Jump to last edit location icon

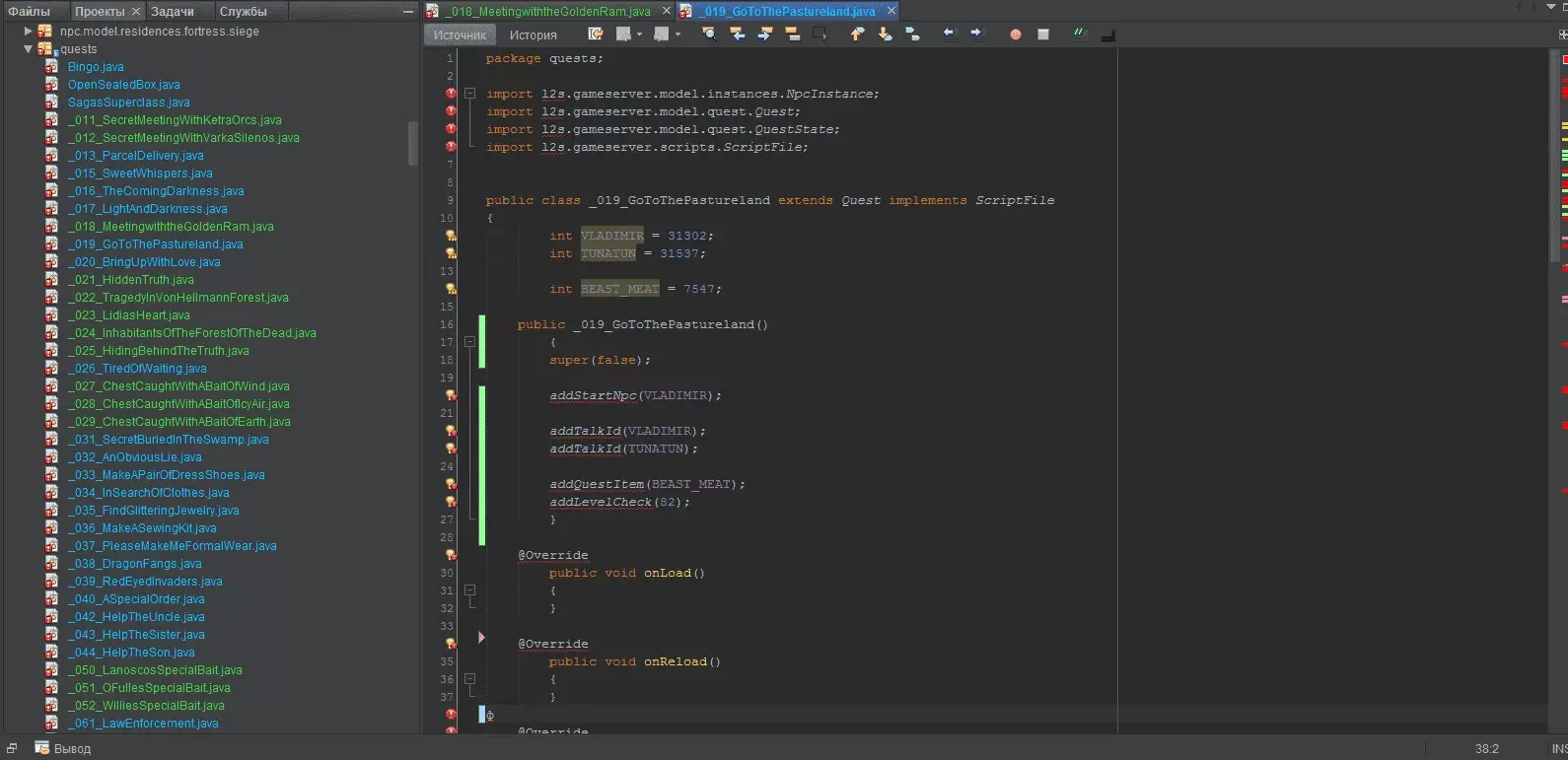click(596, 35)
